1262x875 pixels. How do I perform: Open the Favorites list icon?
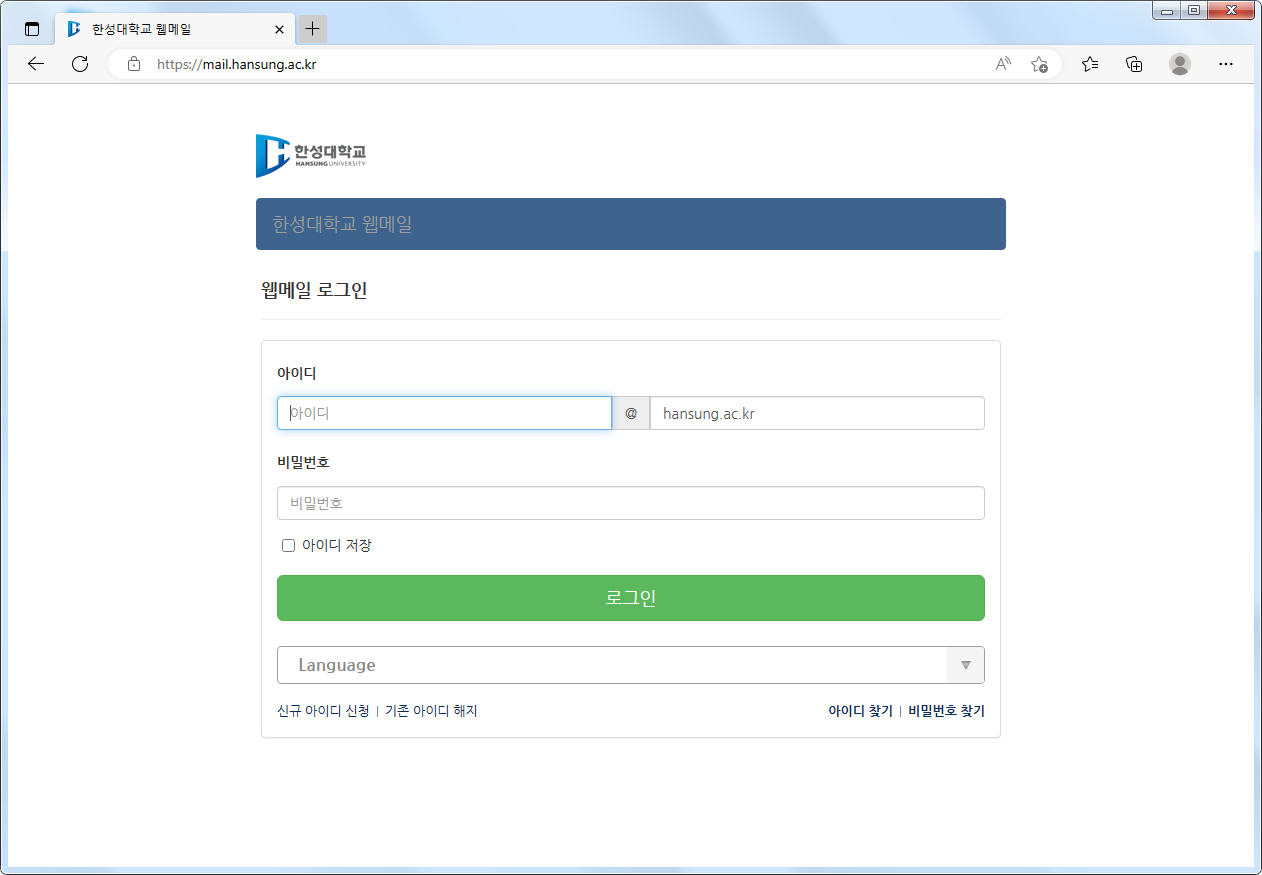click(x=1090, y=64)
